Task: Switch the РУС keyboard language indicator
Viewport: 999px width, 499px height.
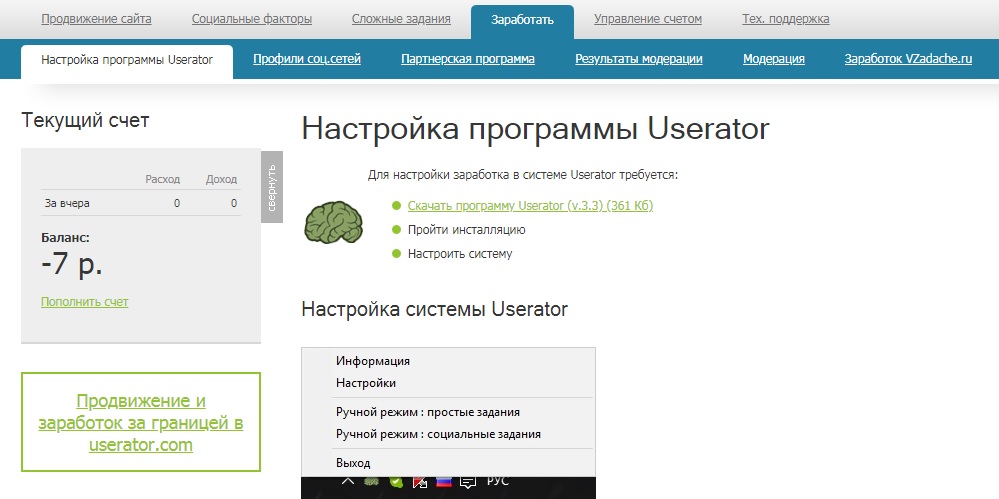Action: [497, 482]
